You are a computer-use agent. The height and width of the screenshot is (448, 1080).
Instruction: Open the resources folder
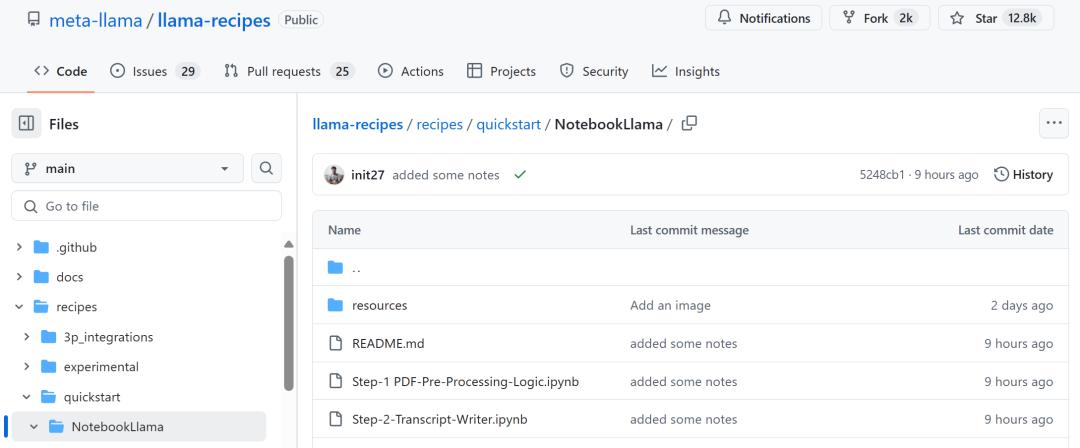click(380, 305)
